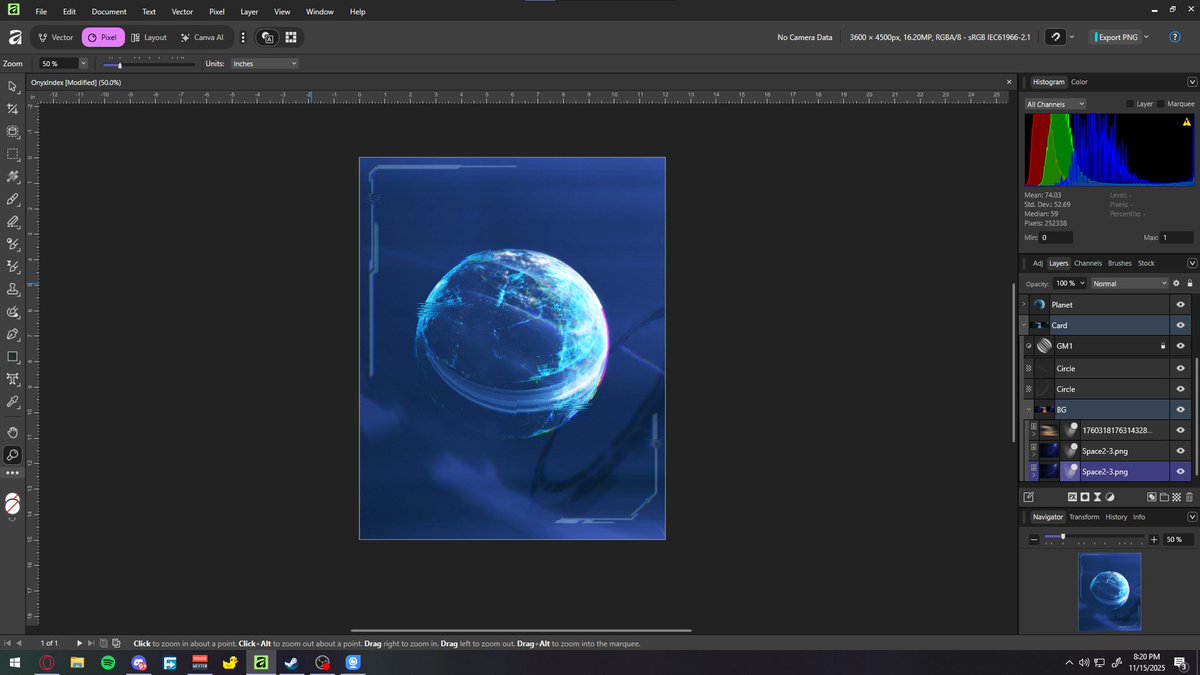Click the Delete Layer trash icon
1200x675 pixels.
(1189, 497)
